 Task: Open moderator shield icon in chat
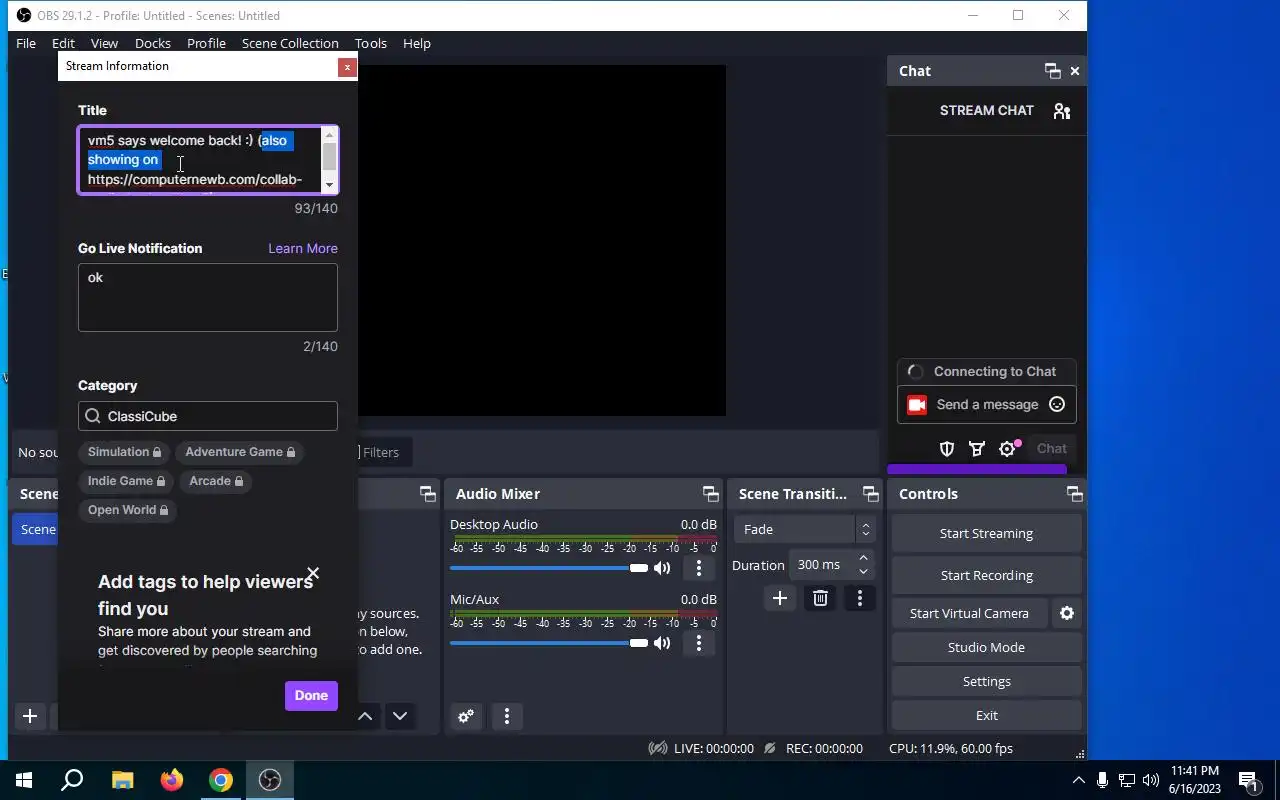tap(947, 449)
